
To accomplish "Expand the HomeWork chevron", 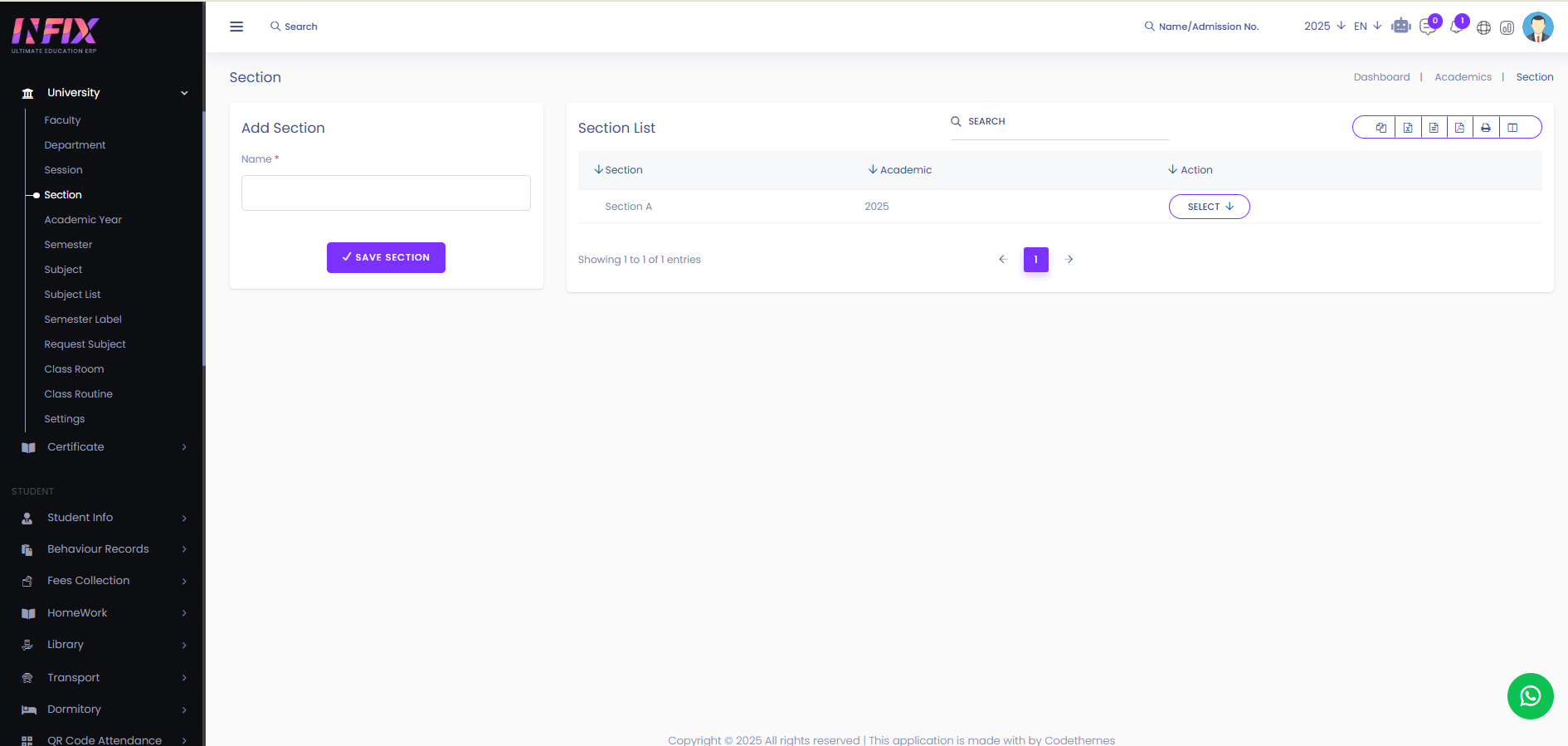I will 184,613.
